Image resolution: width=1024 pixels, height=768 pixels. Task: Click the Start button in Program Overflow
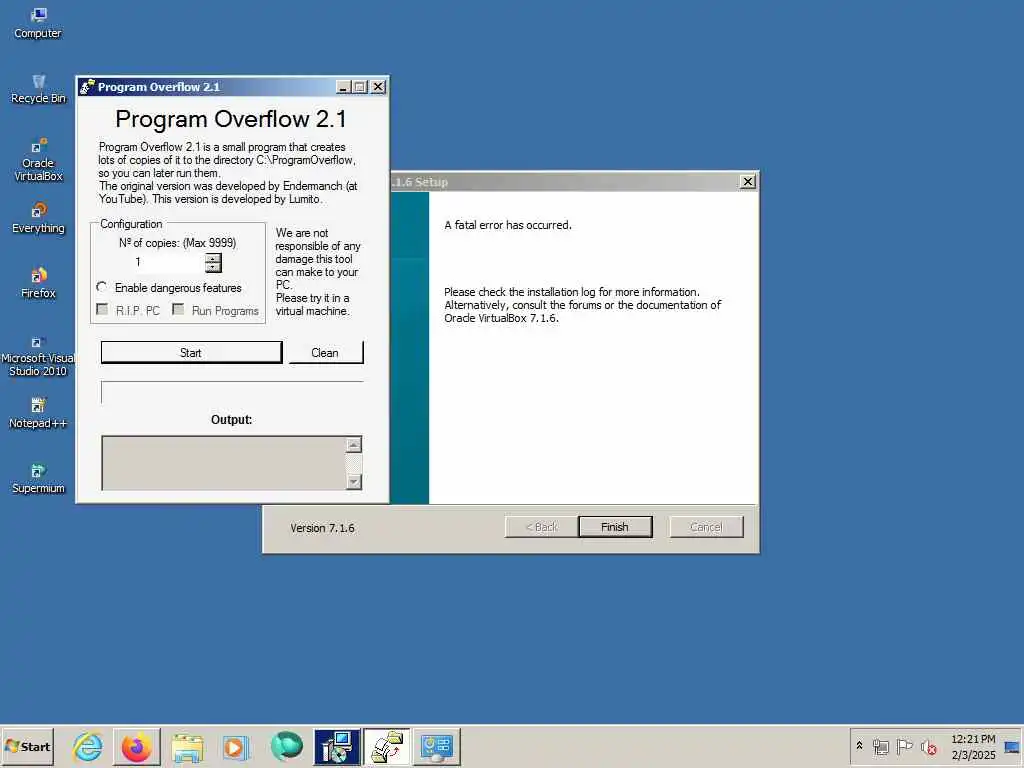[191, 353]
